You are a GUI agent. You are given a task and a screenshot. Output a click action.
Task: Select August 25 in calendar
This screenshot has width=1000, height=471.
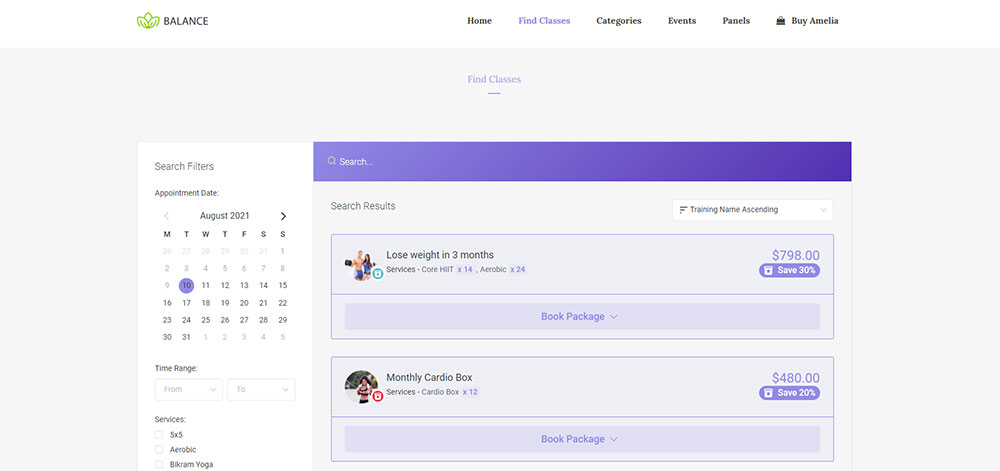[205, 320]
